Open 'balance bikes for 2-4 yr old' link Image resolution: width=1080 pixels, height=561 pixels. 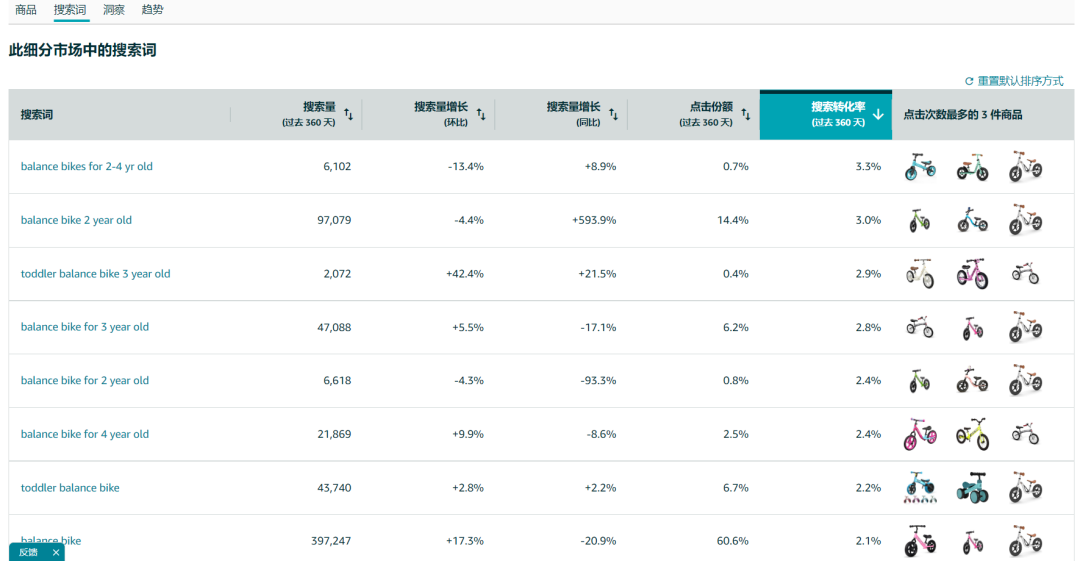click(87, 167)
